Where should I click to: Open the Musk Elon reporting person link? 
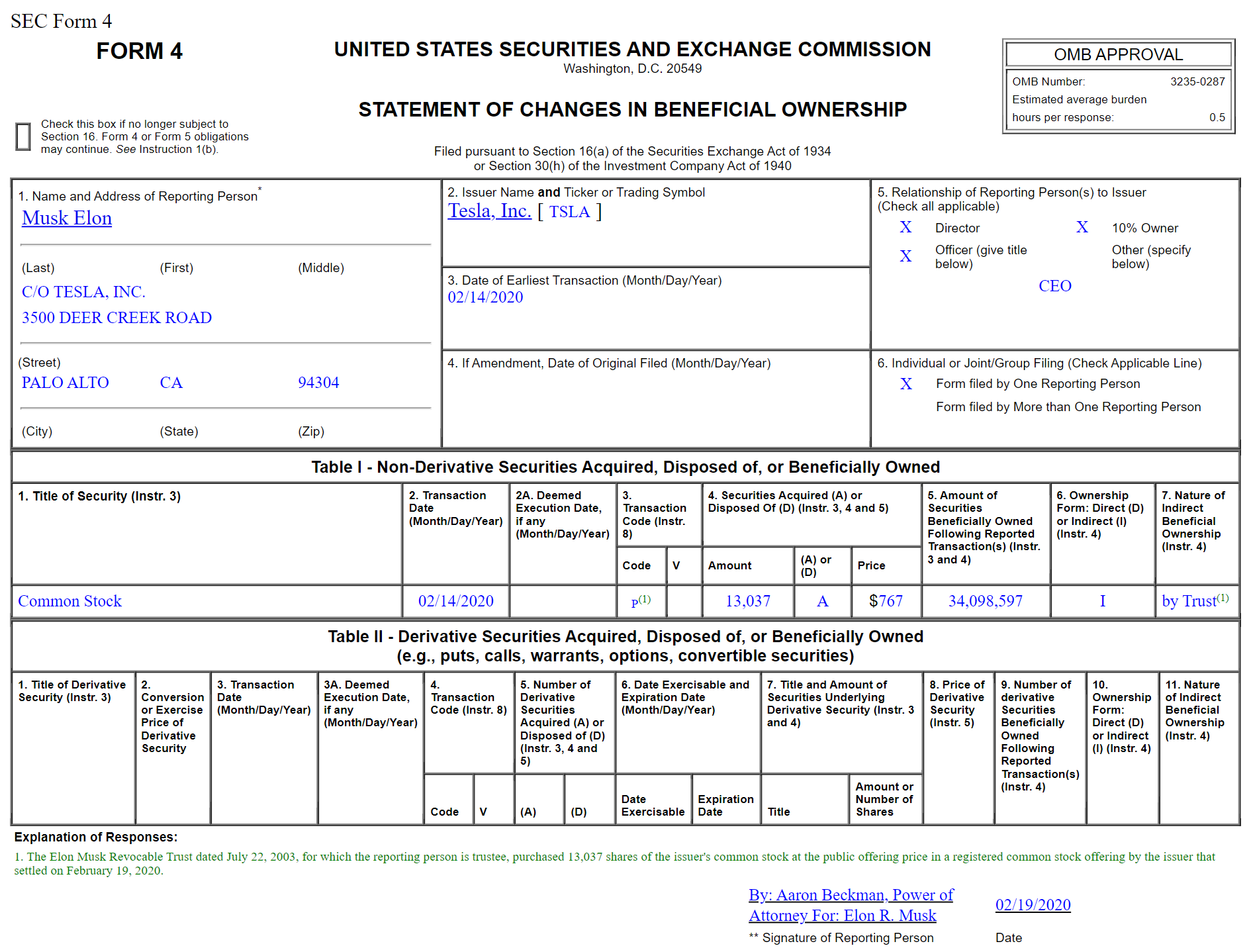[67, 218]
